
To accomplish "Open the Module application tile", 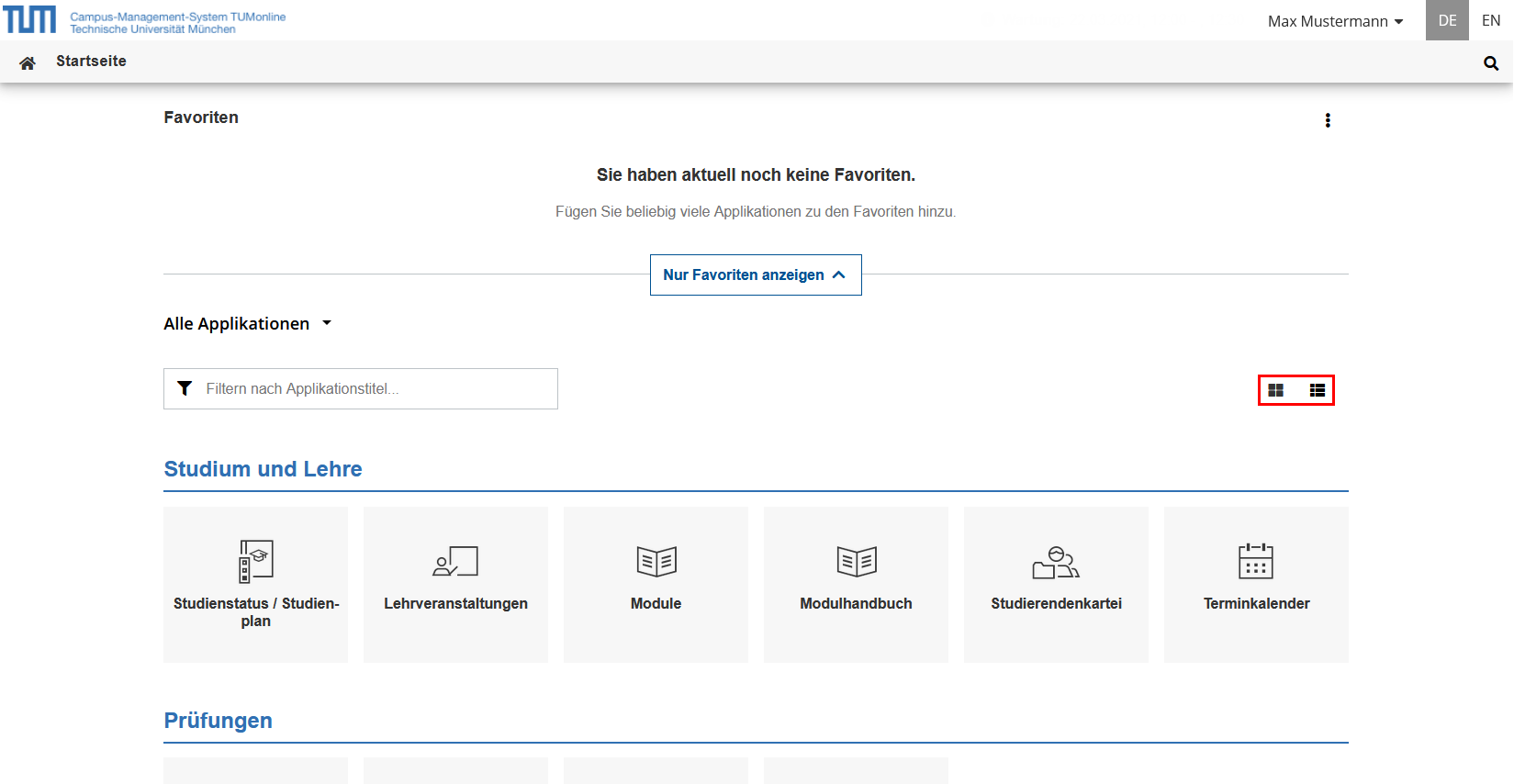I will (x=656, y=584).
